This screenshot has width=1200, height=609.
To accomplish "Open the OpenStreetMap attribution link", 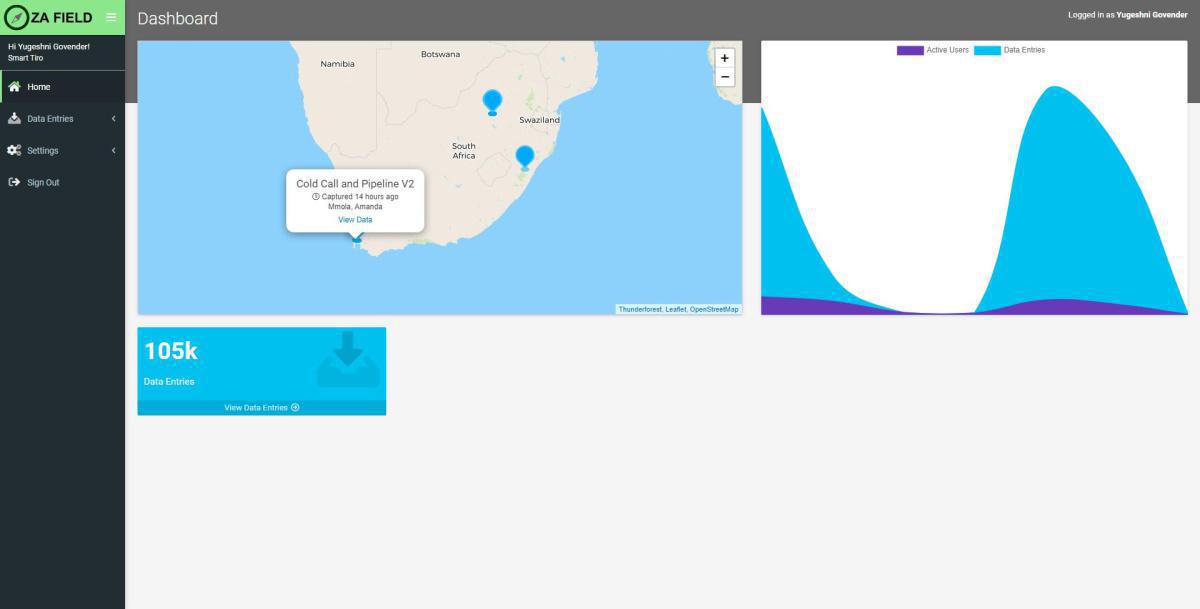I will 714,310.
